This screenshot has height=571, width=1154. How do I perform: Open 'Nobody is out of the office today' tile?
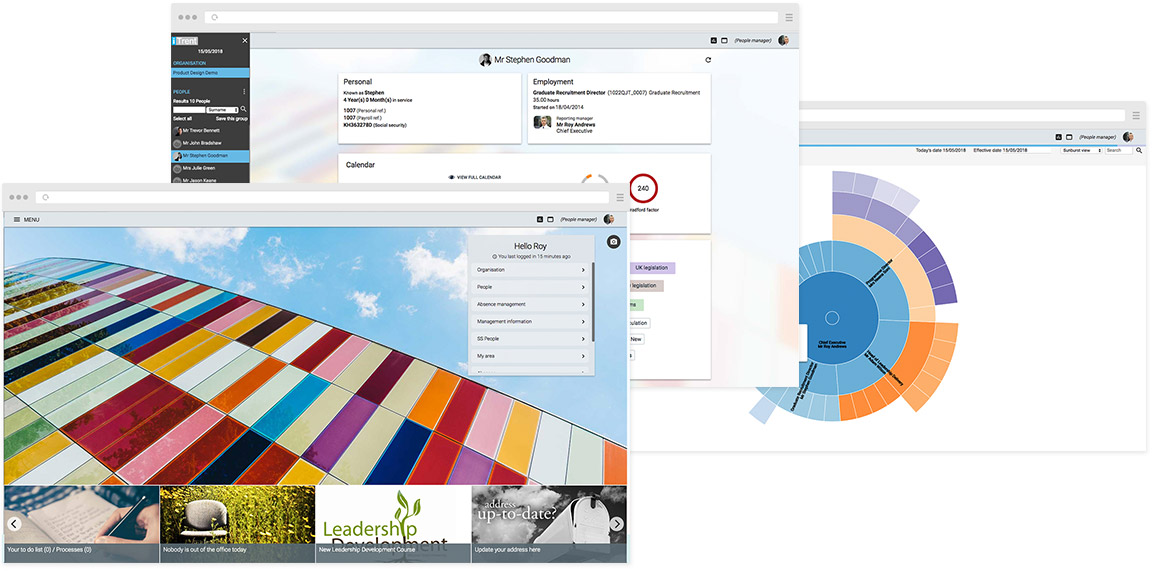tap(238, 524)
